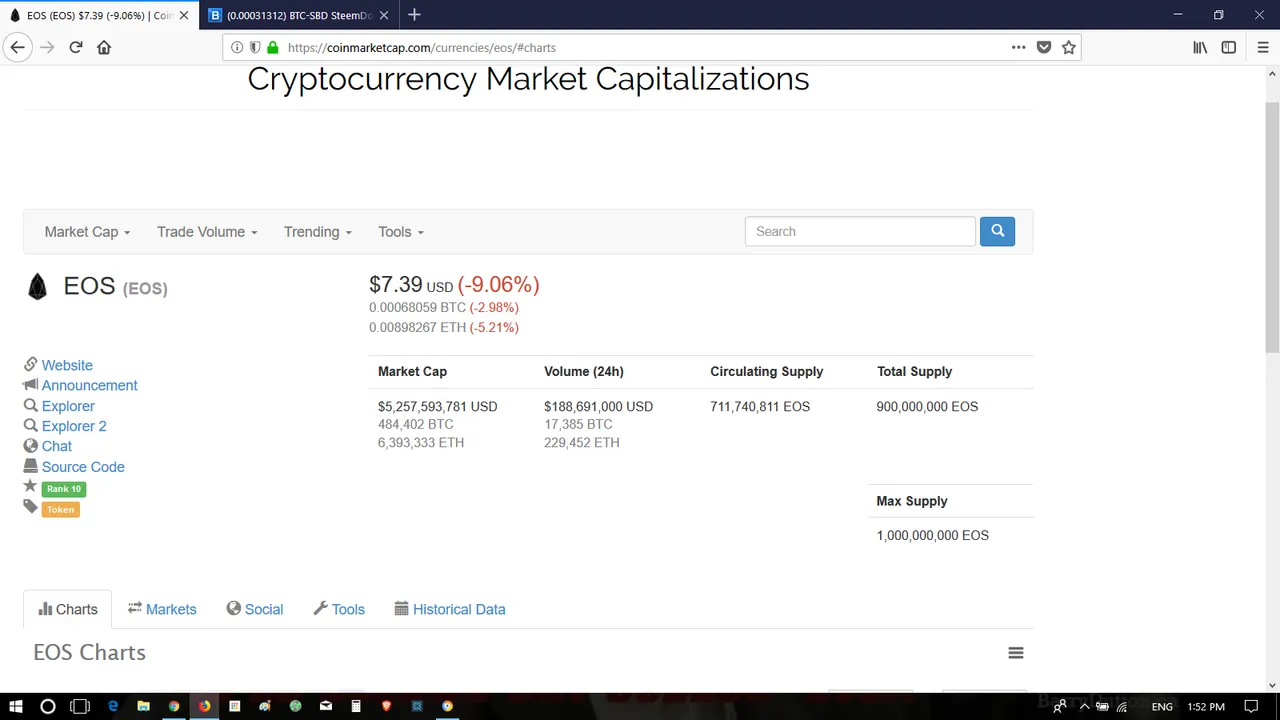The image size is (1280, 720).
Task: Show hidden system tray icons
Action: [1084, 707]
